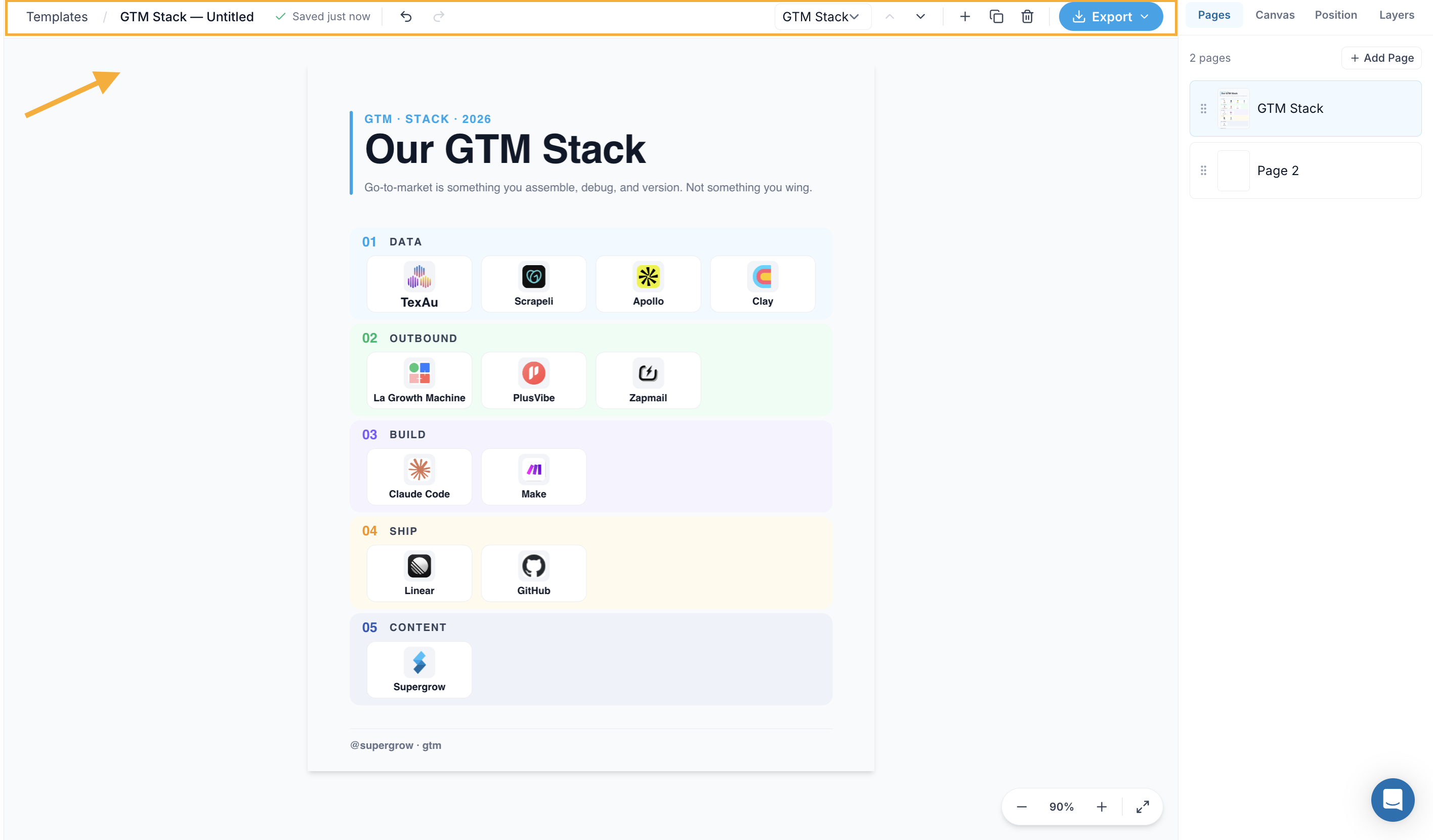1433x840 pixels.
Task: Select the @supergrow · gtm footer text
Action: (x=395, y=745)
